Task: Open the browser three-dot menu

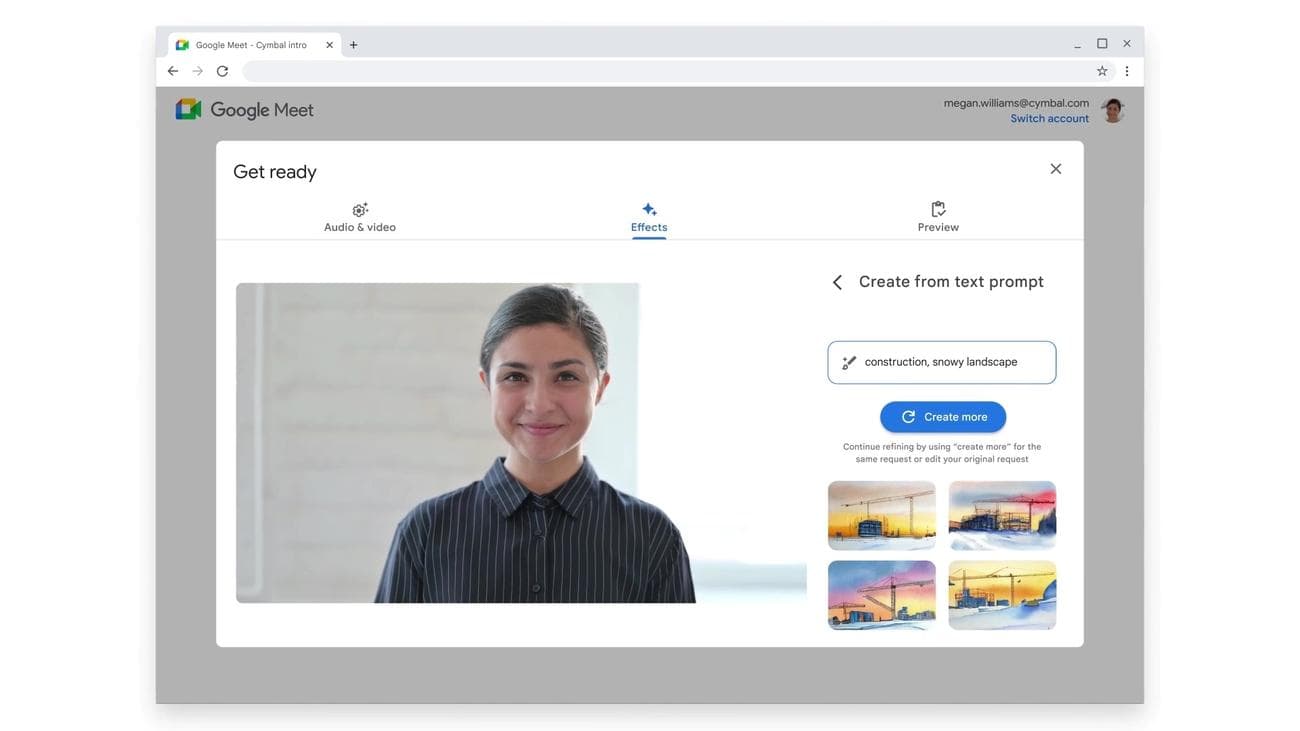Action: (x=1127, y=71)
